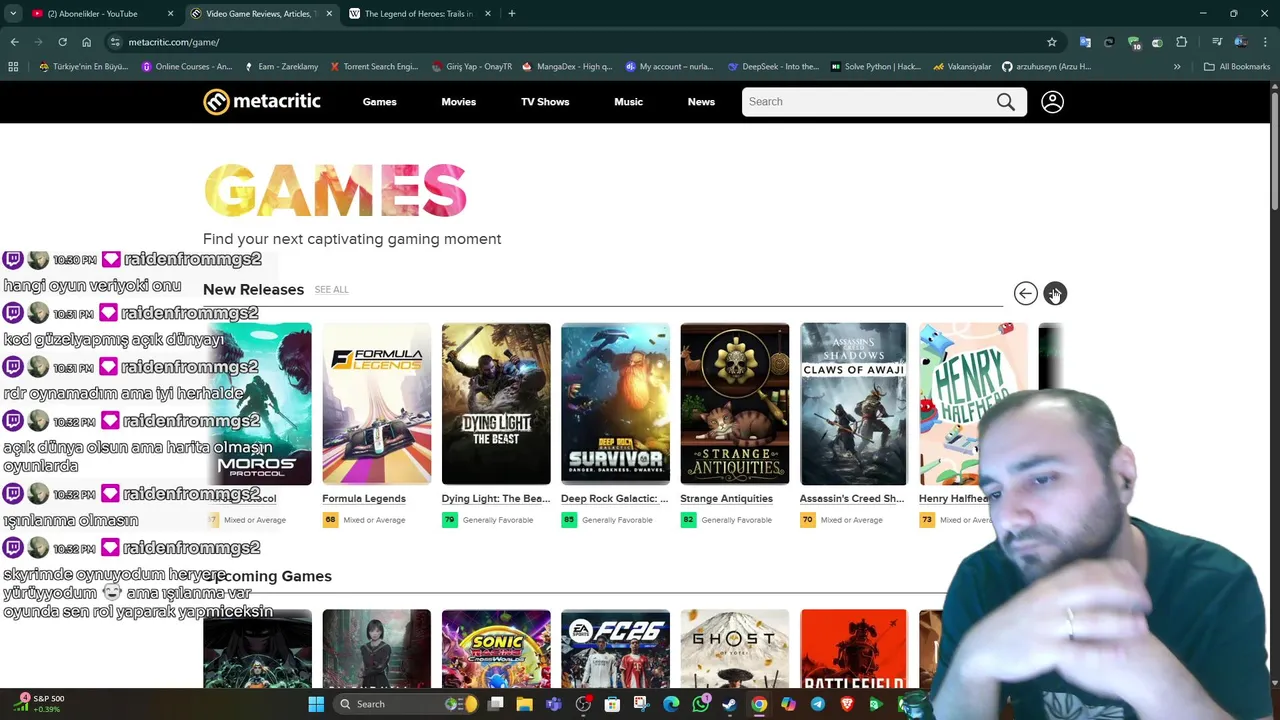Go to browser home page icon
The width and height of the screenshot is (1280, 720).
(x=86, y=42)
